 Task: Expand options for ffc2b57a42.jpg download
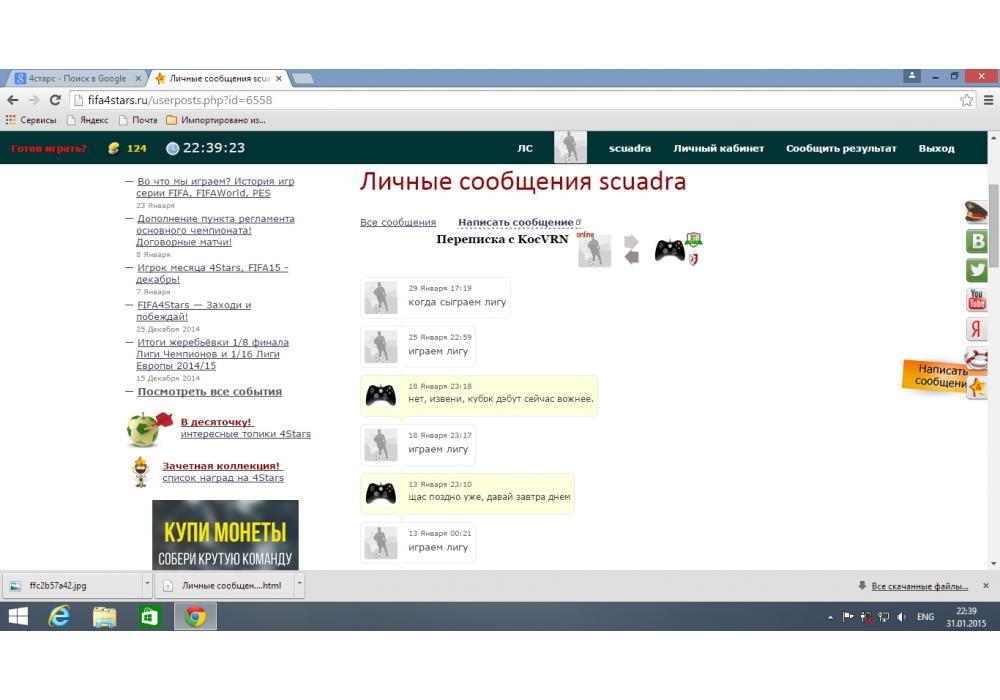pos(147,585)
